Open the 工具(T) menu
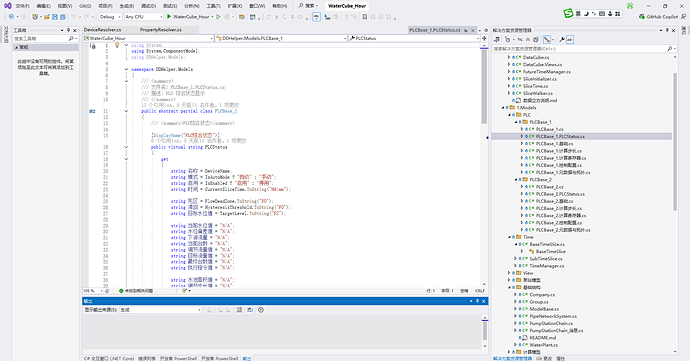This screenshot has width=690, height=361. (x=213, y=6)
